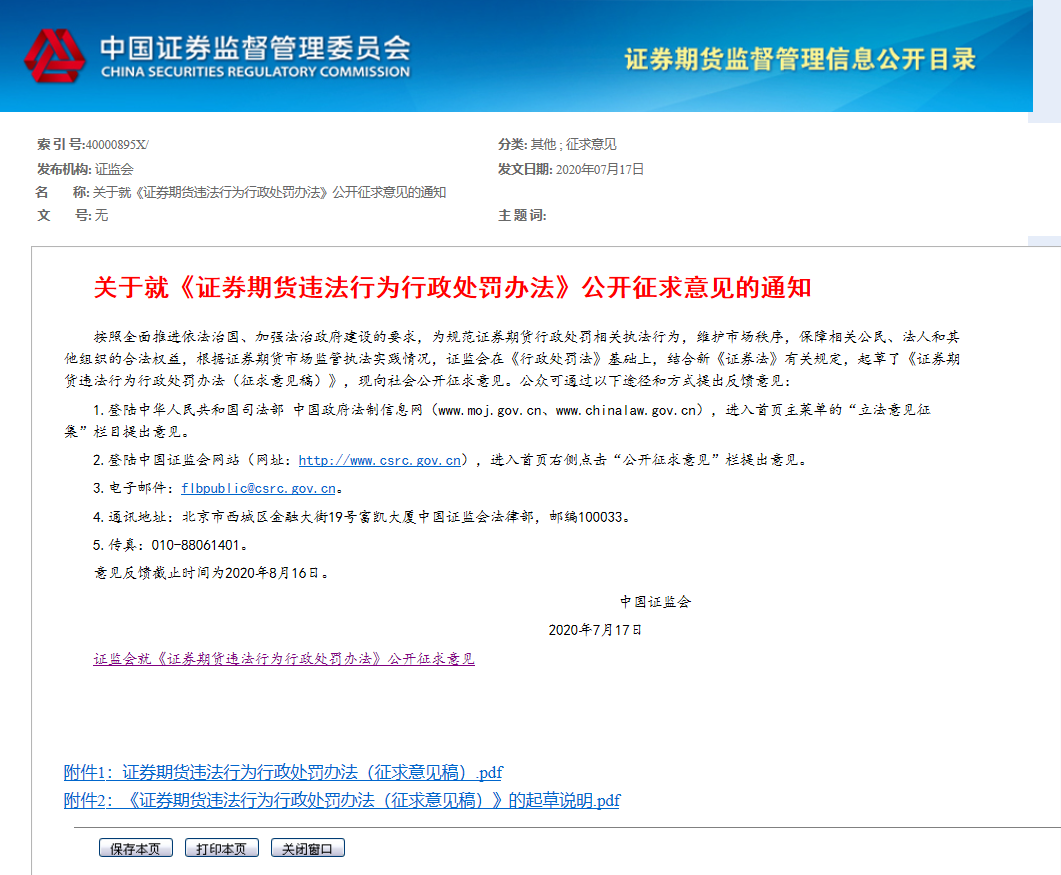Click the 主题词 field label
Image resolution: width=1061 pixels, height=875 pixels.
pyautogui.click(x=522, y=216)
